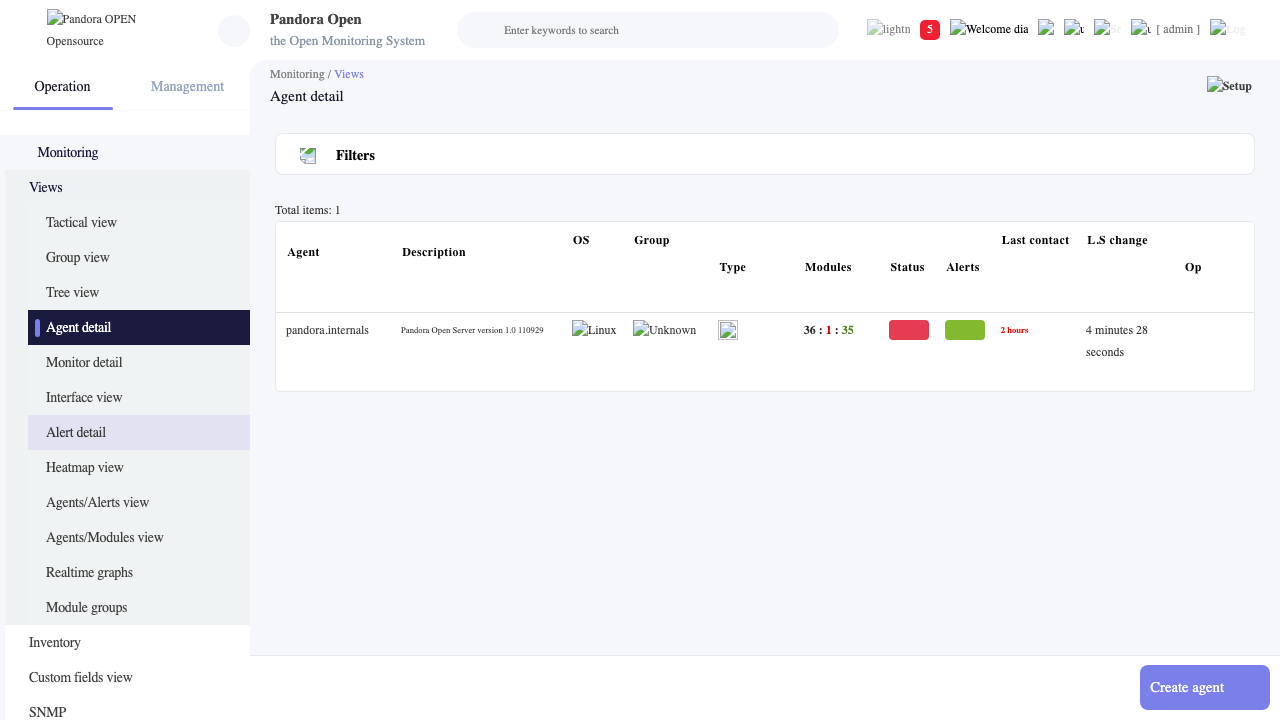The height and width of the screenshot is (720, 1280).
Task: Focus the keyword search field
Action: point(648,30)
